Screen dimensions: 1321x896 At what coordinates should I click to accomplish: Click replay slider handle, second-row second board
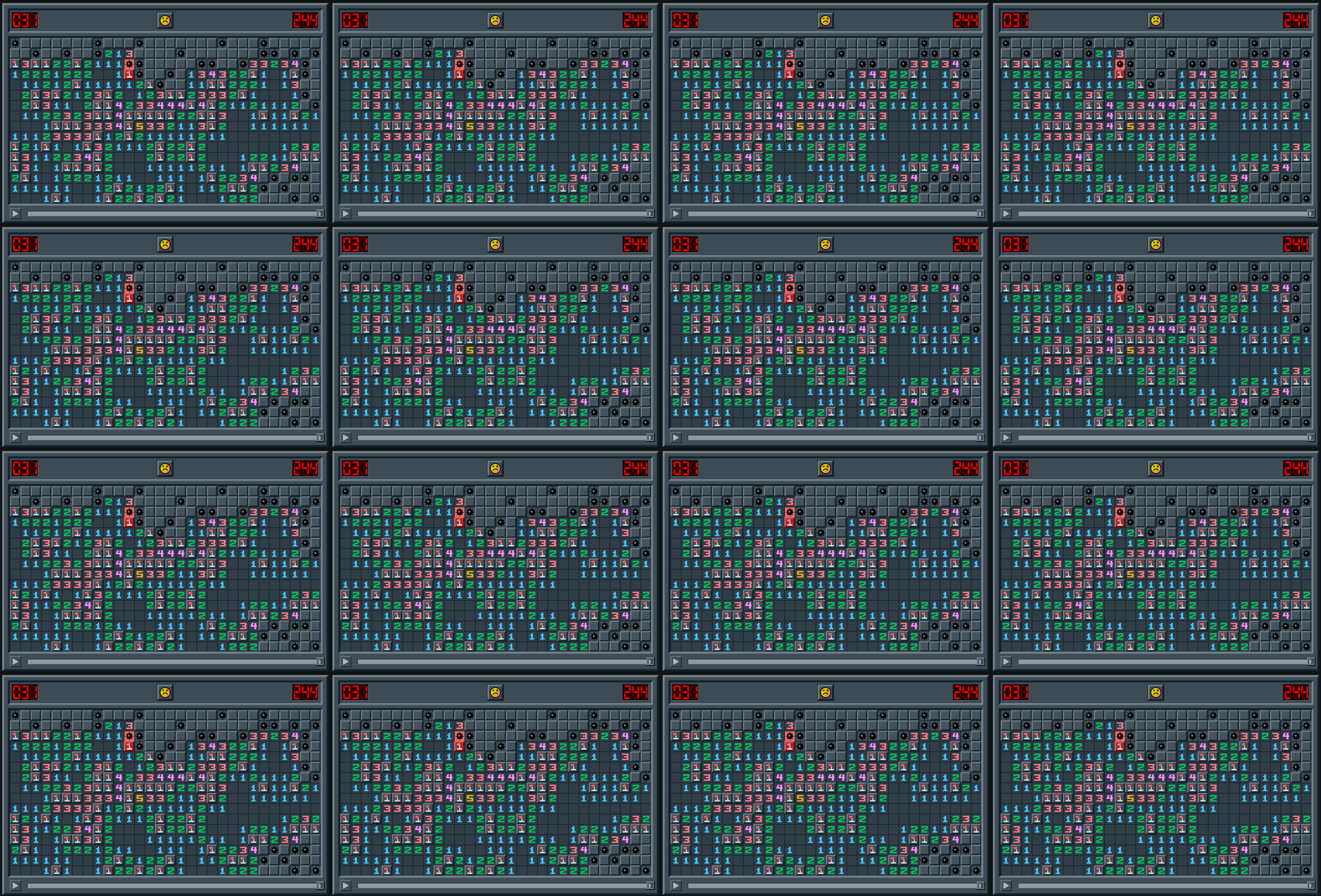point(650,438)
